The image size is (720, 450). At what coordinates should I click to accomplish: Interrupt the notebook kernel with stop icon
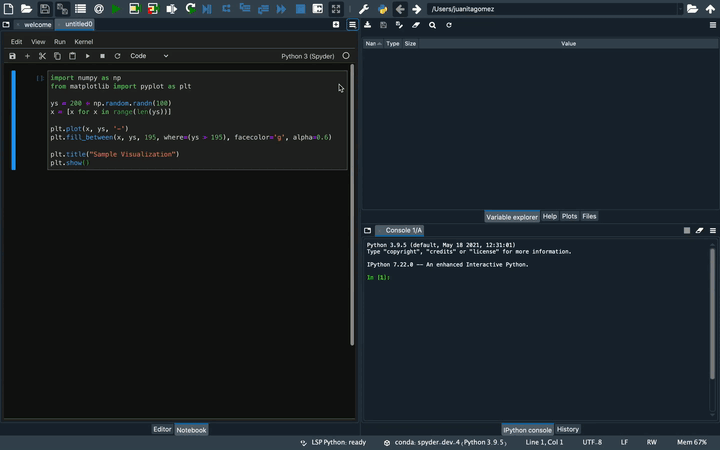pyautogui.click(x=102, y=56)
